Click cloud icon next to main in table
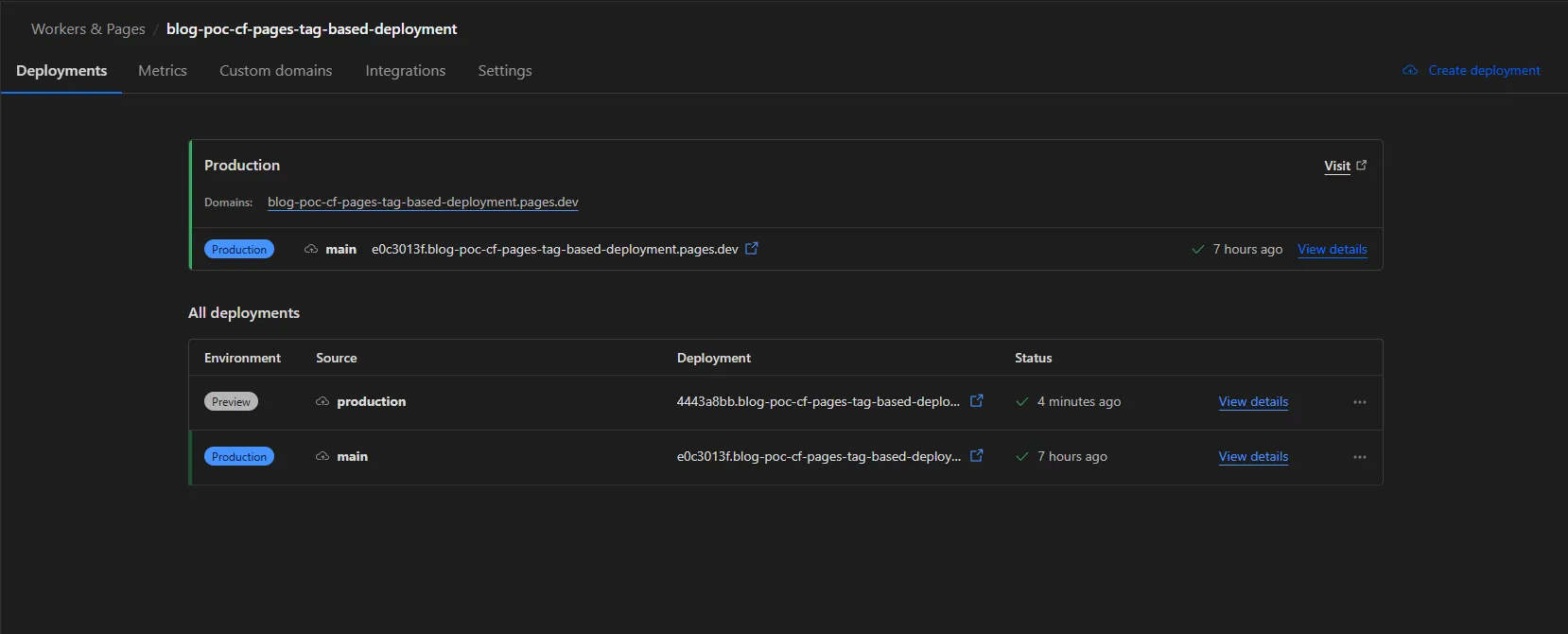The width and height of the screenshot is (1568, 634). coord(322,457)
